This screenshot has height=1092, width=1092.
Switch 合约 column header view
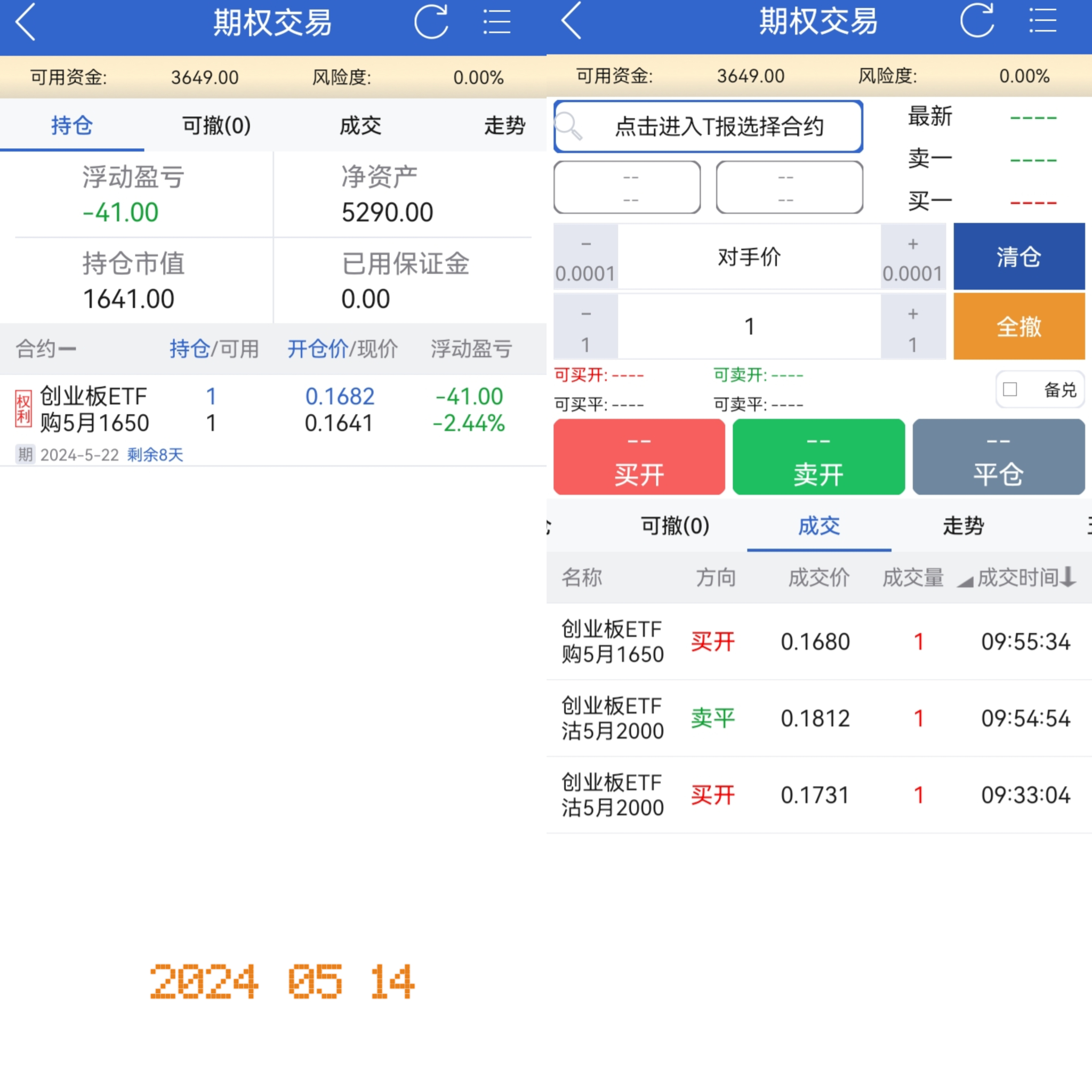[45, 349]
